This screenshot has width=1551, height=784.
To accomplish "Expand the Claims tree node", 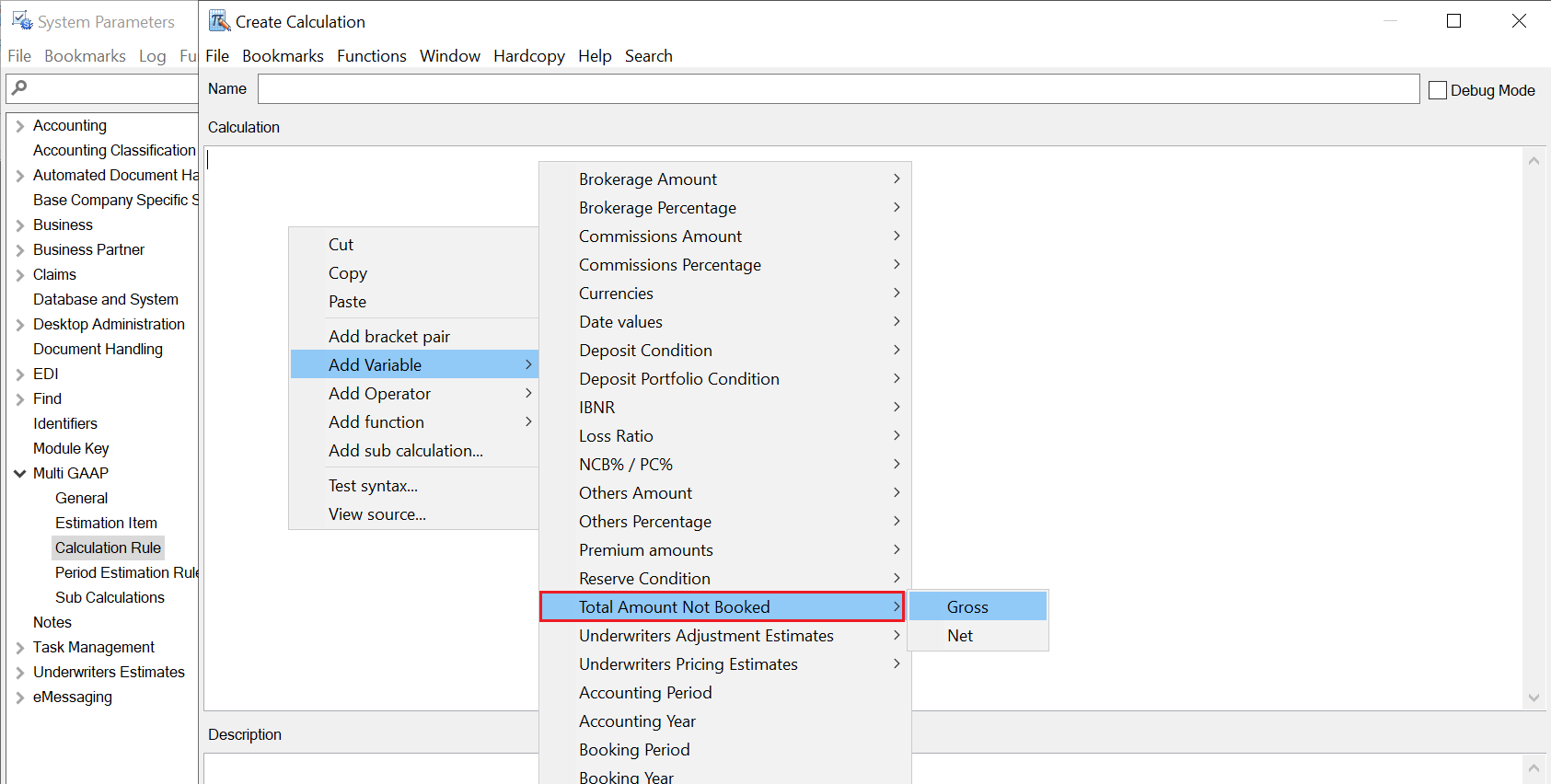I will click(19, 275).
